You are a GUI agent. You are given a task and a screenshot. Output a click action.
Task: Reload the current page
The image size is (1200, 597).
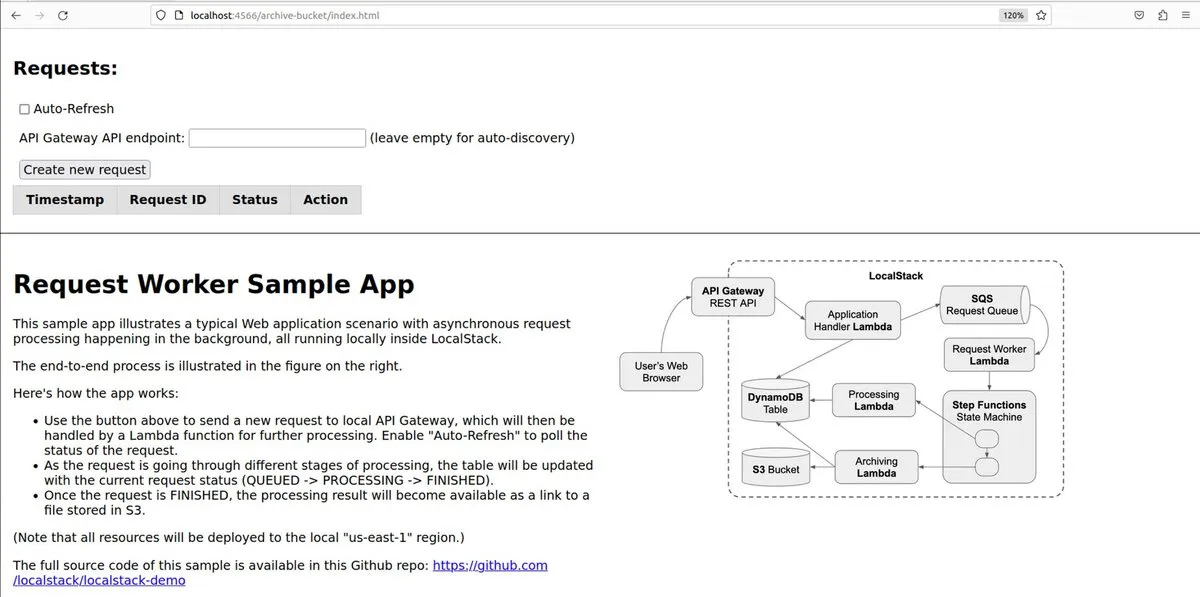[64, 15]
